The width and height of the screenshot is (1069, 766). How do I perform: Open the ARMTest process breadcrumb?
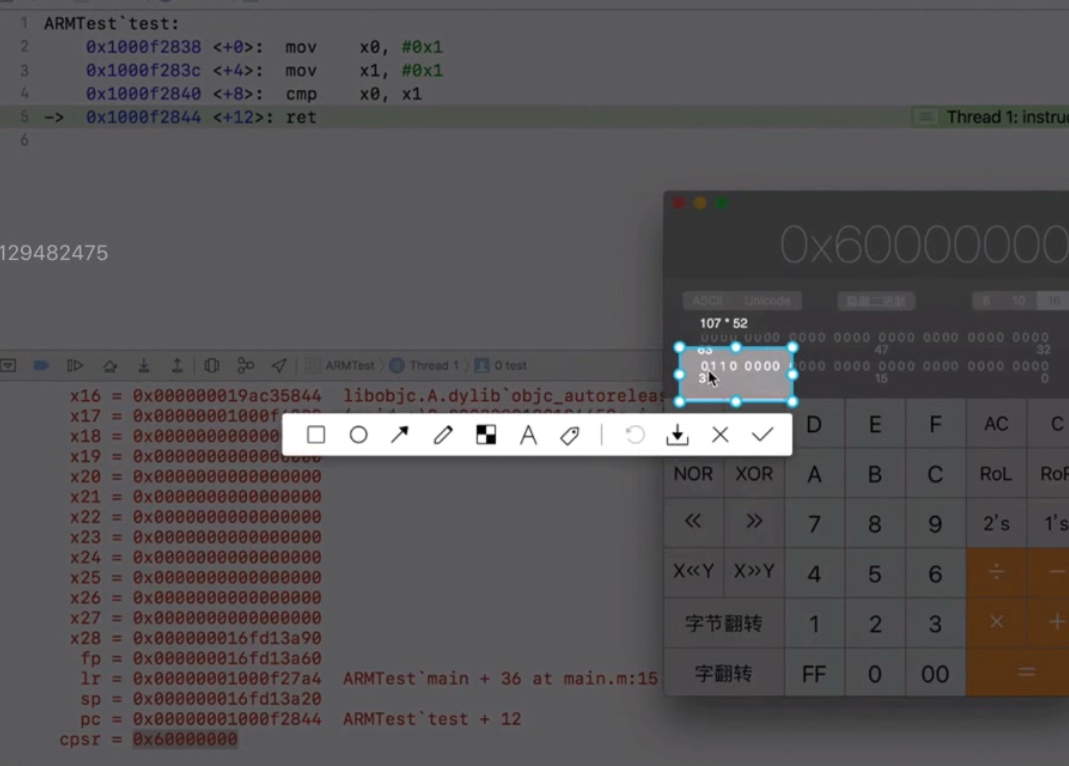coord(341,365)
